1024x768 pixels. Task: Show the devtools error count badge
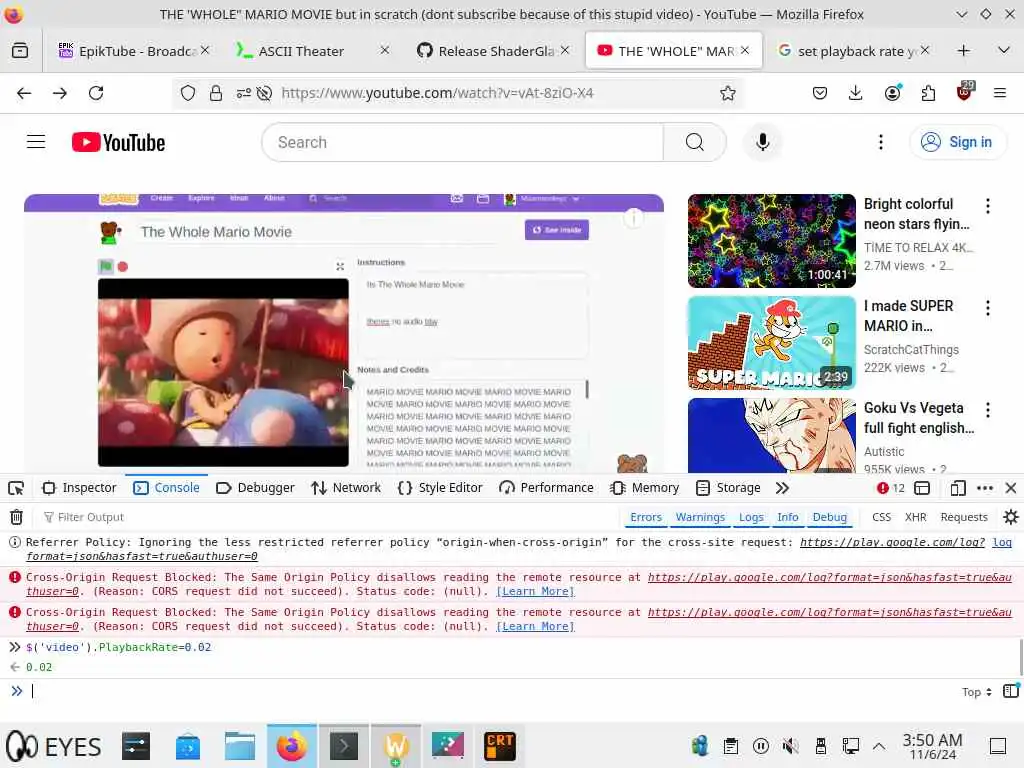click(891, 488)
